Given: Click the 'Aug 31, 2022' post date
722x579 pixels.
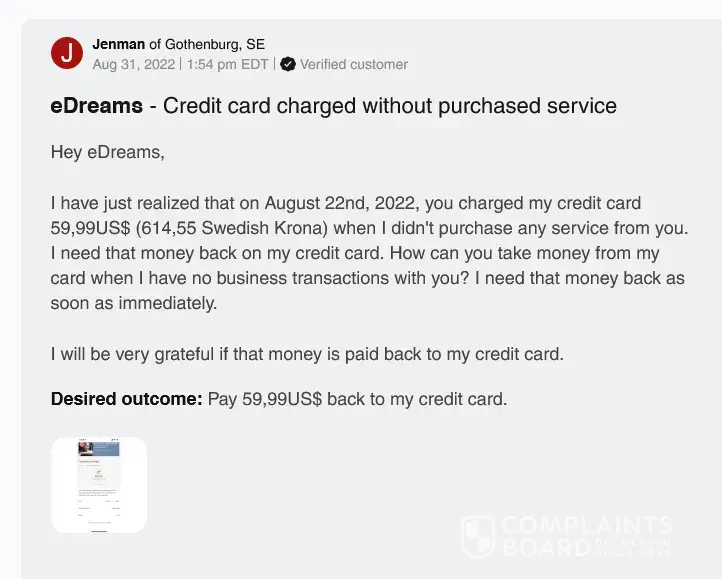Looking at the screenshot, I should 133,64.
